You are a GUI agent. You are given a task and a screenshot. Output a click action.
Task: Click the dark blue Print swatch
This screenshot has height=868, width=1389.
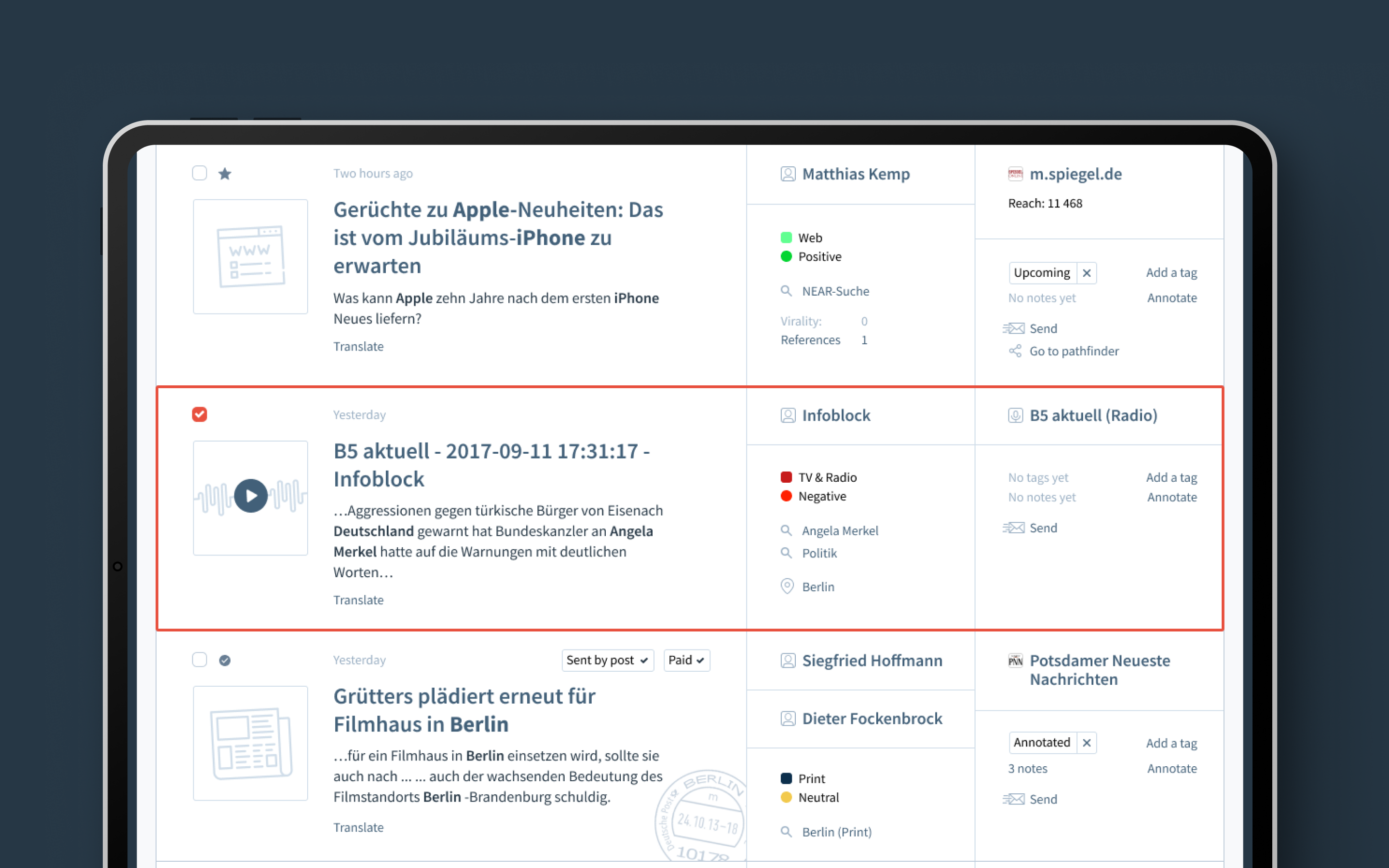[x=786, y=778]
